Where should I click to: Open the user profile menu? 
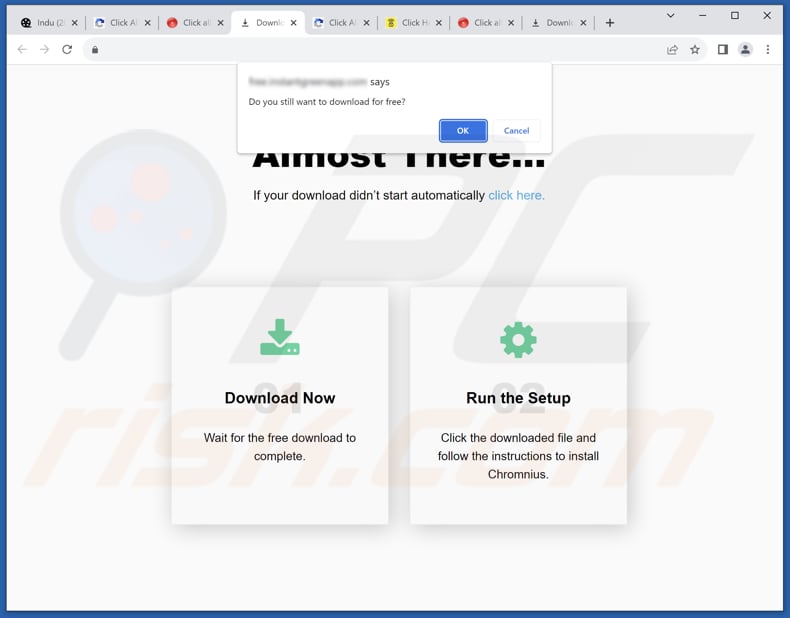click(x=745, y=49)
